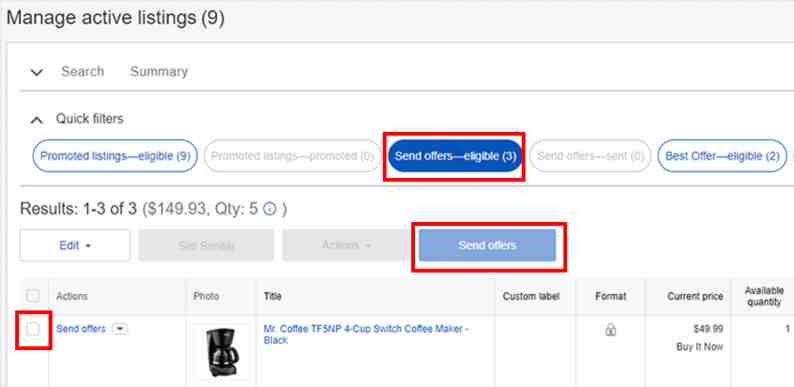Click the format icon in Format column
This screenshot has width=794, height=387.
click(610, 330)
